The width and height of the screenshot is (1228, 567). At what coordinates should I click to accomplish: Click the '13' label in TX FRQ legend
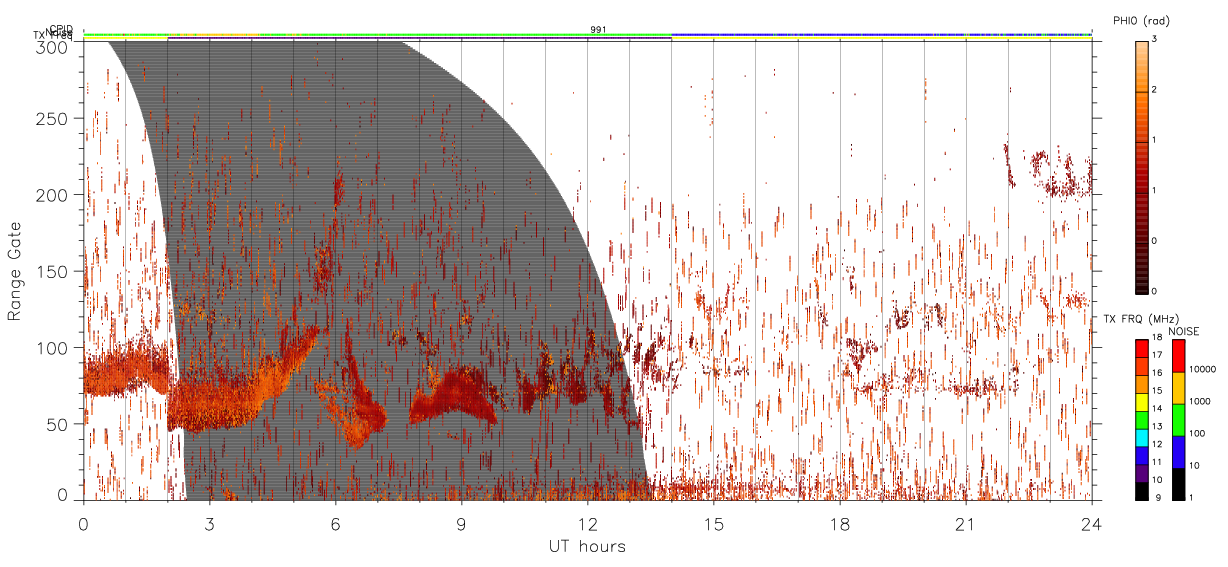pos(1158,426)
